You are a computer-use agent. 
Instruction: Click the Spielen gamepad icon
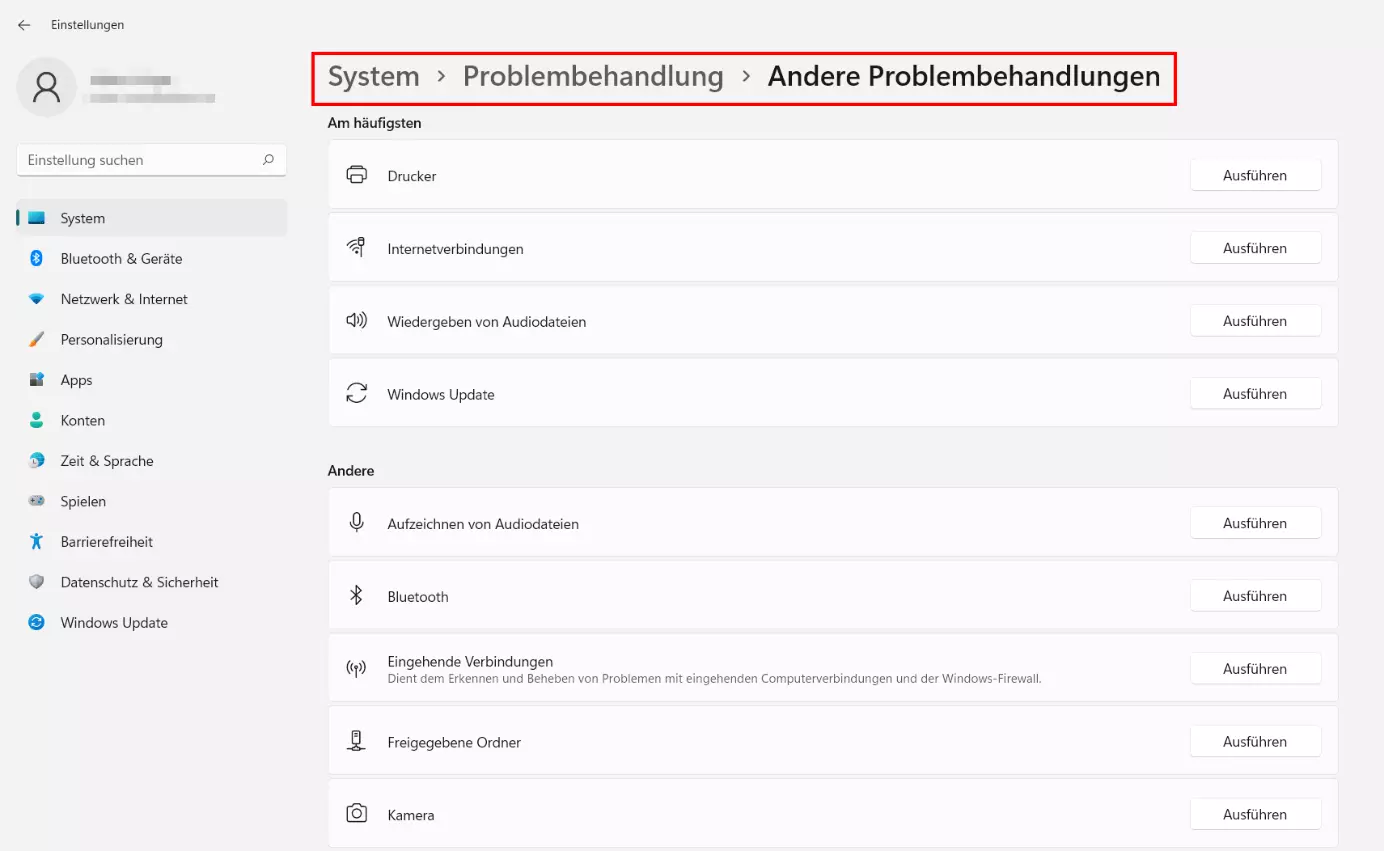click(x=37, y=501)
